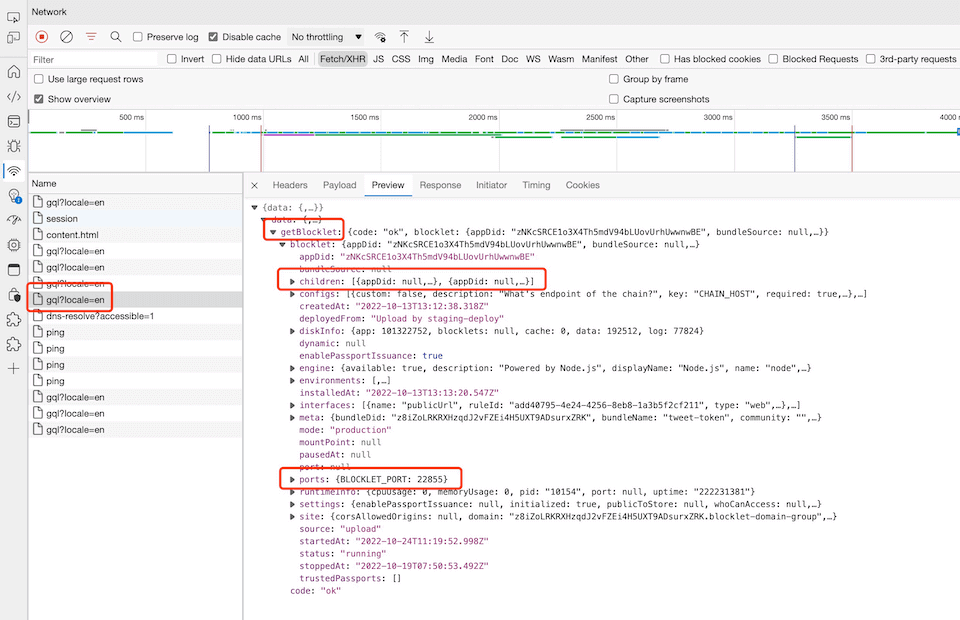Viewport: 960px width, 620px height.
Task: Open the Headers tab
Action: pos(290,185)
